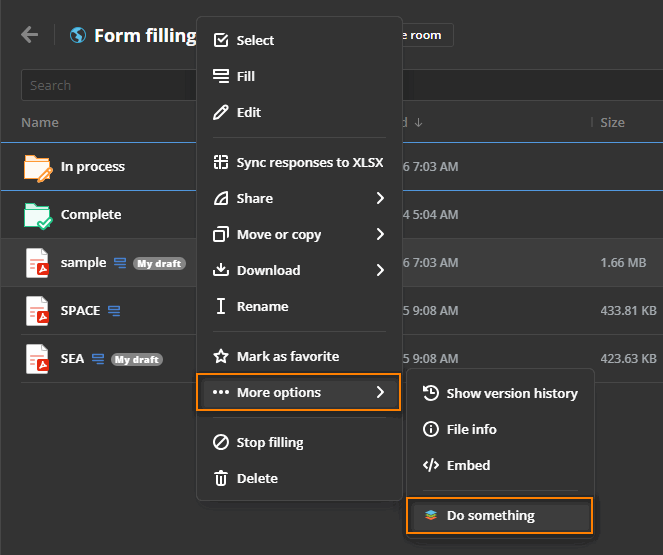Click the version history clock icon
The height and width of the screenshot is (555, 663).
[431, 393]
